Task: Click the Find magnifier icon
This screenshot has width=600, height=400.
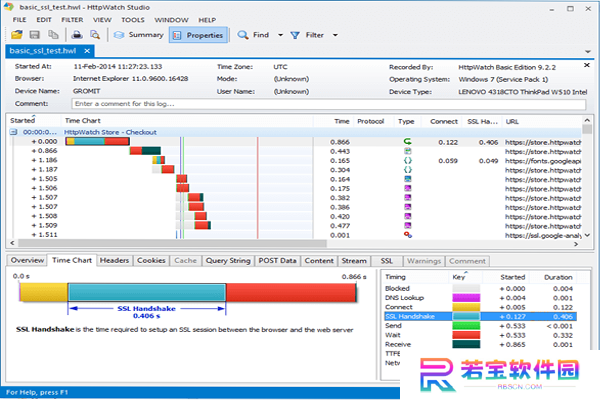Action: (x=243, y=35)
